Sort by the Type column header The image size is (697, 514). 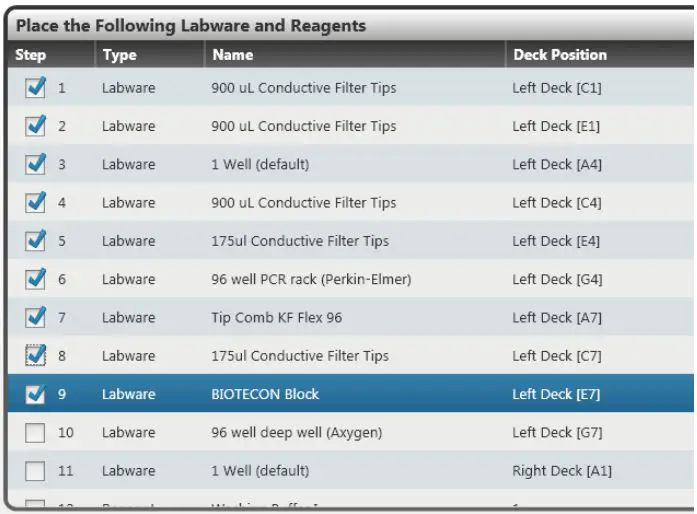(x=120, y=55)
